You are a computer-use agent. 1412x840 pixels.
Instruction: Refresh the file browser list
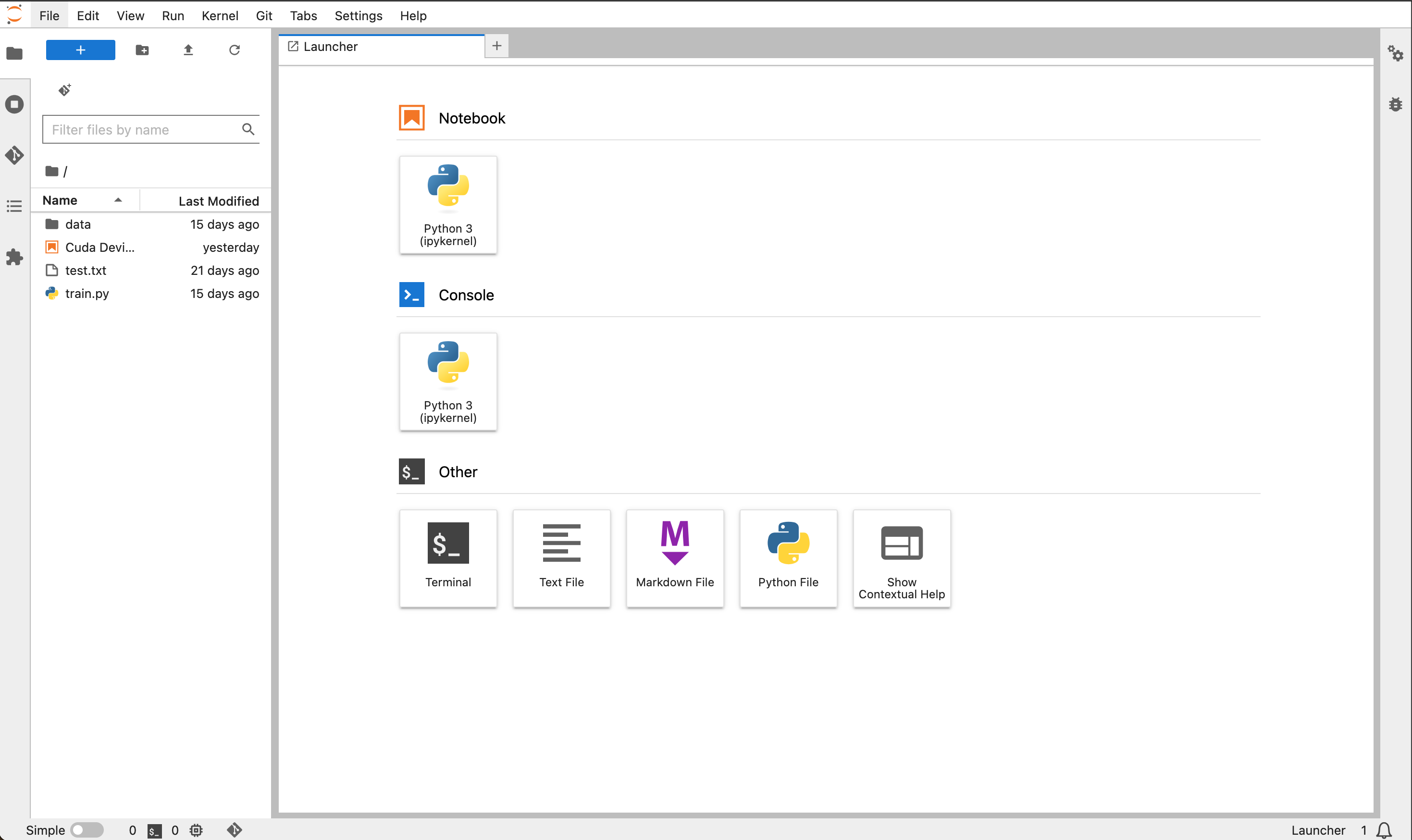point(235,50)
